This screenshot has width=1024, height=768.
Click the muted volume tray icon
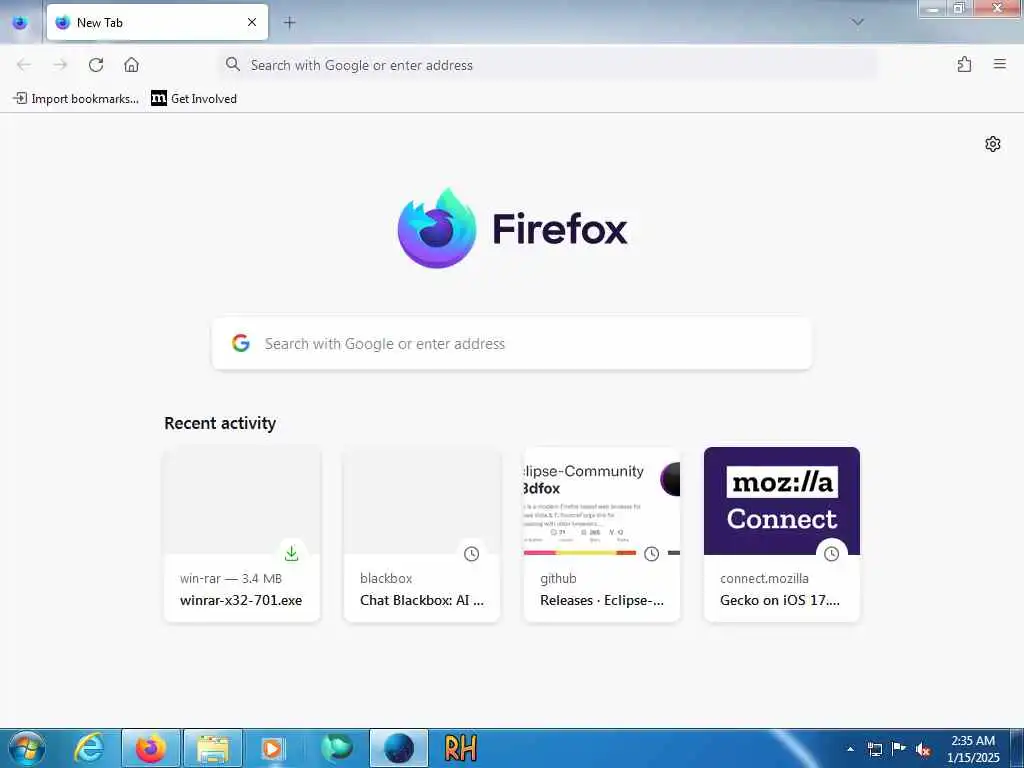click(x=923, y=750)
